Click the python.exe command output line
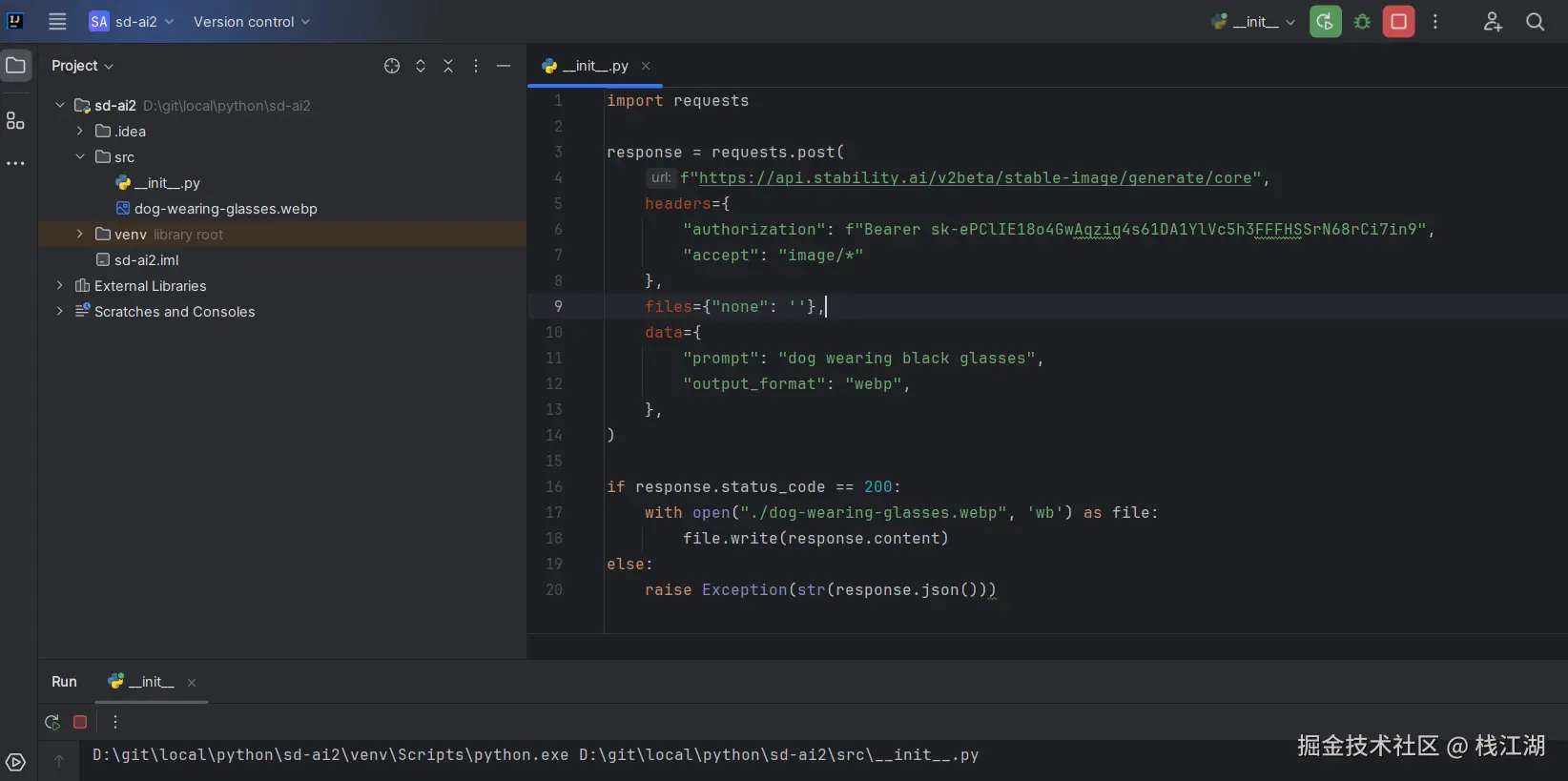The width and height of the screenshot is (1568, 781). (x=536, y=754)
